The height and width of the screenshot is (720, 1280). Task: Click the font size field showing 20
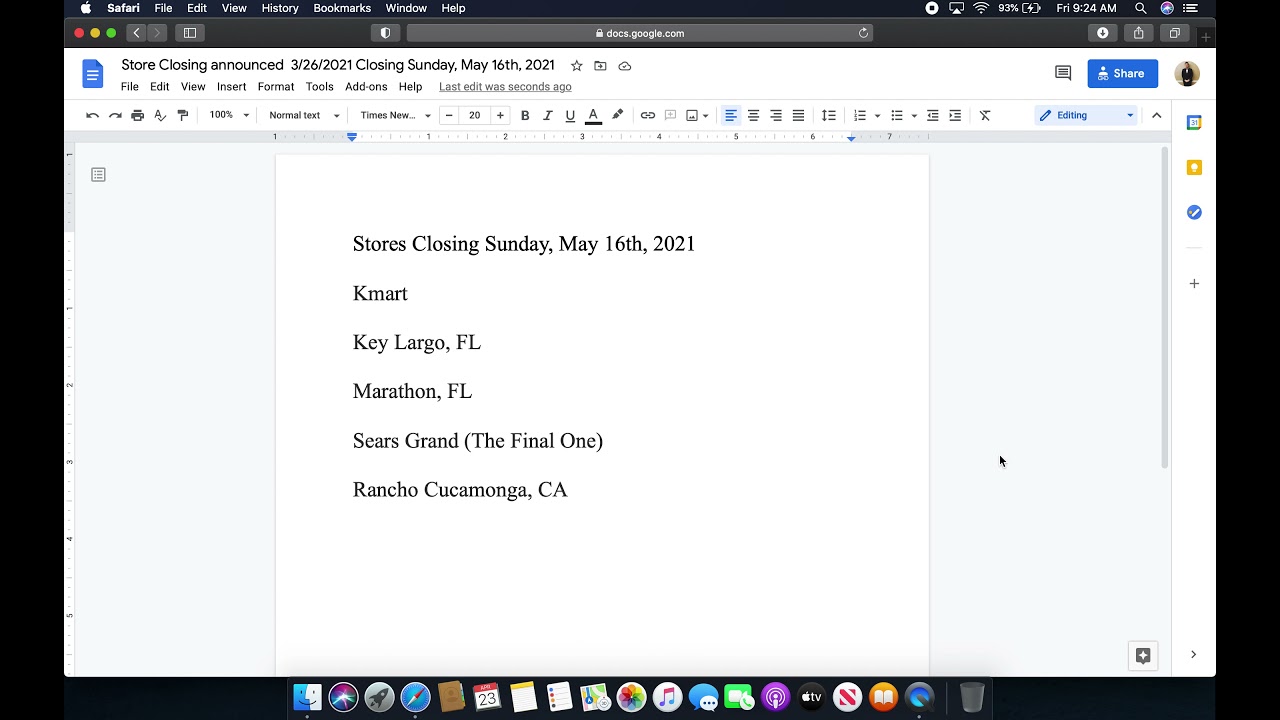[474, 115]
